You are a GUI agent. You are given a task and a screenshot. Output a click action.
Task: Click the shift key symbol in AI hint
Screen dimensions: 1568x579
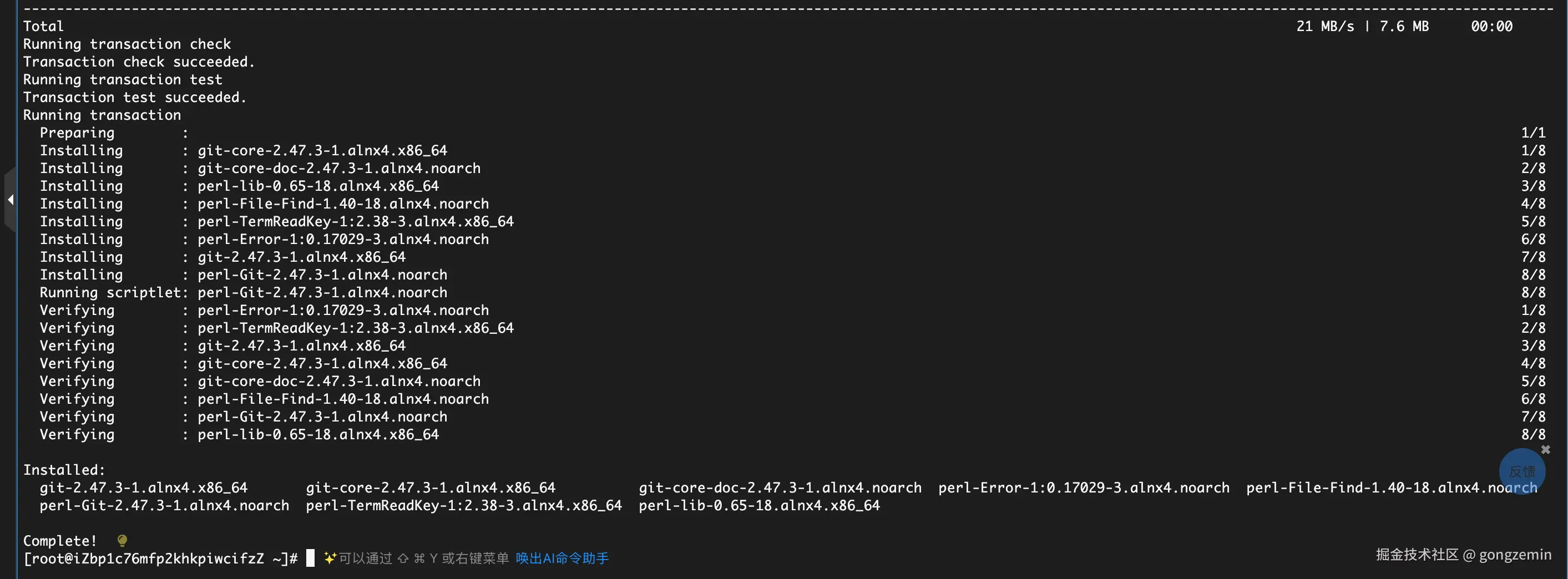(x=403, y=558)
